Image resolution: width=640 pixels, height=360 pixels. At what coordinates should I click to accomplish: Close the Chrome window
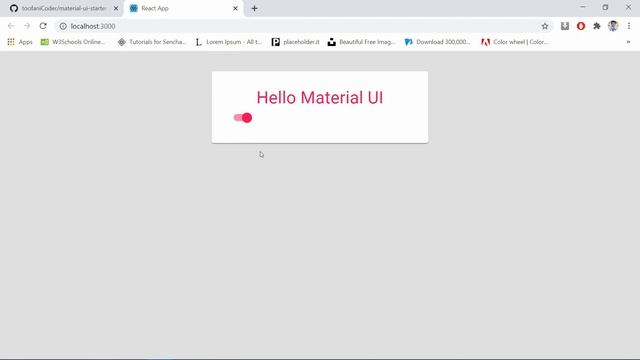pyautogui.click(x=628, y=7)
